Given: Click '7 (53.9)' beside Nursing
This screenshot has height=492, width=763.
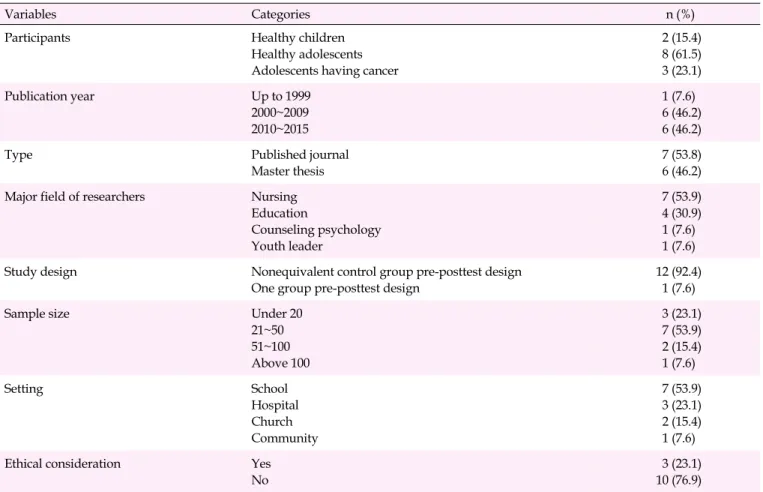Looking at the screenshot, I should 681,197.
